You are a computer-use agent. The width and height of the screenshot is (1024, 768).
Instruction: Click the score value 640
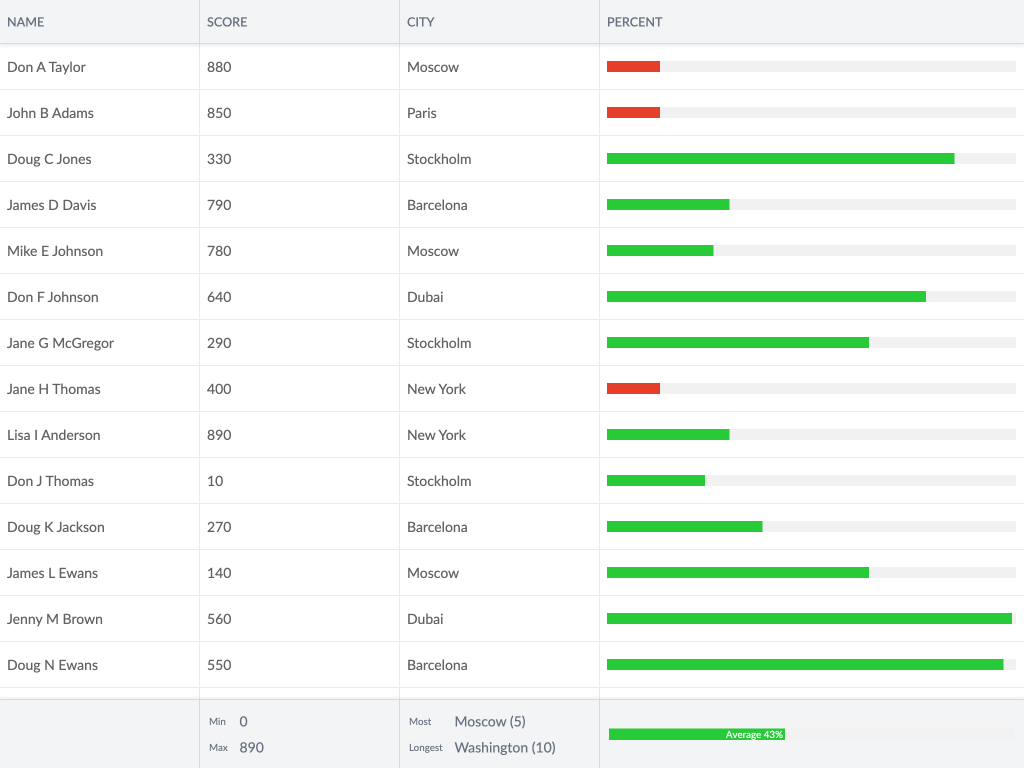click(x=219, y=297)
